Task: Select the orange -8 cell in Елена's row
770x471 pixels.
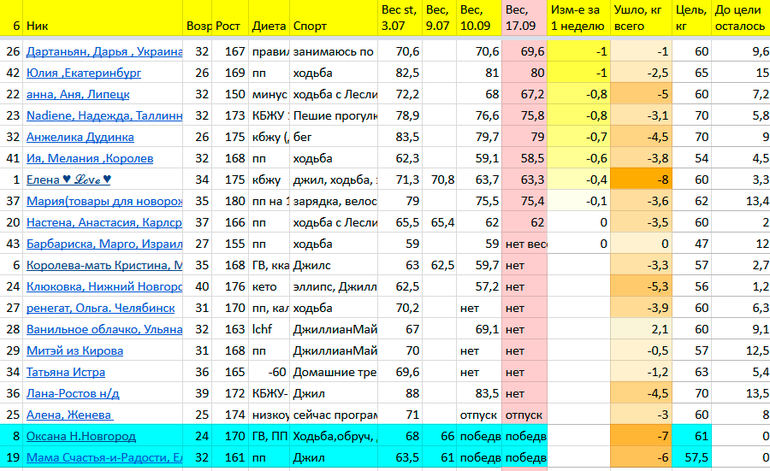Action: pyautogui.click(x=641, y=180)
